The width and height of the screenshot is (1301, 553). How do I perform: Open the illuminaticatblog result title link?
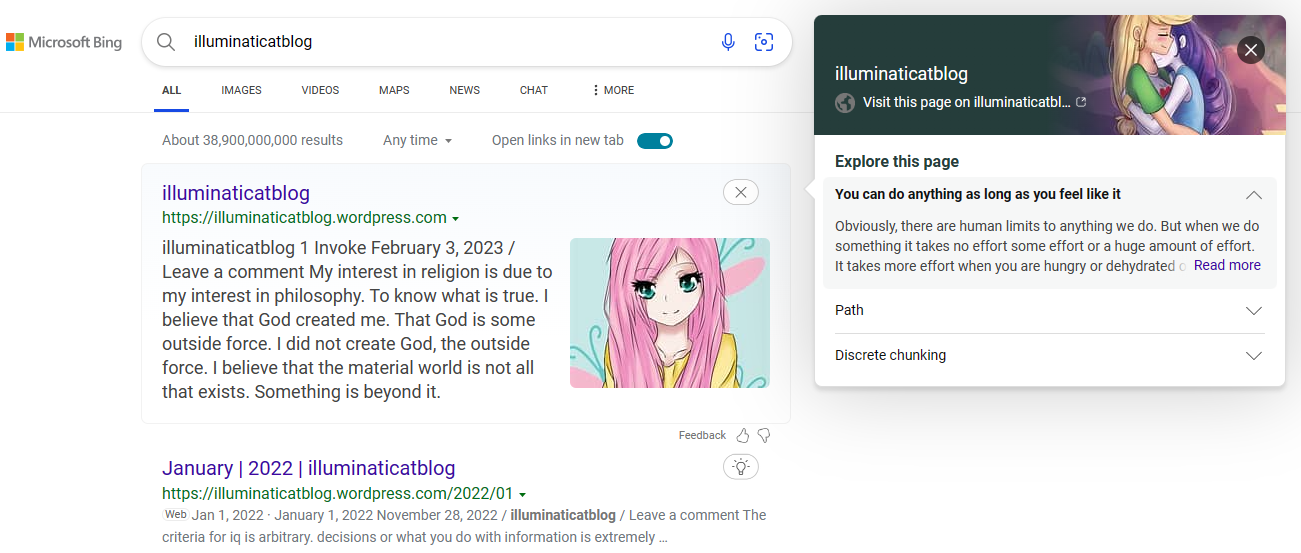(x=236, y=193)
